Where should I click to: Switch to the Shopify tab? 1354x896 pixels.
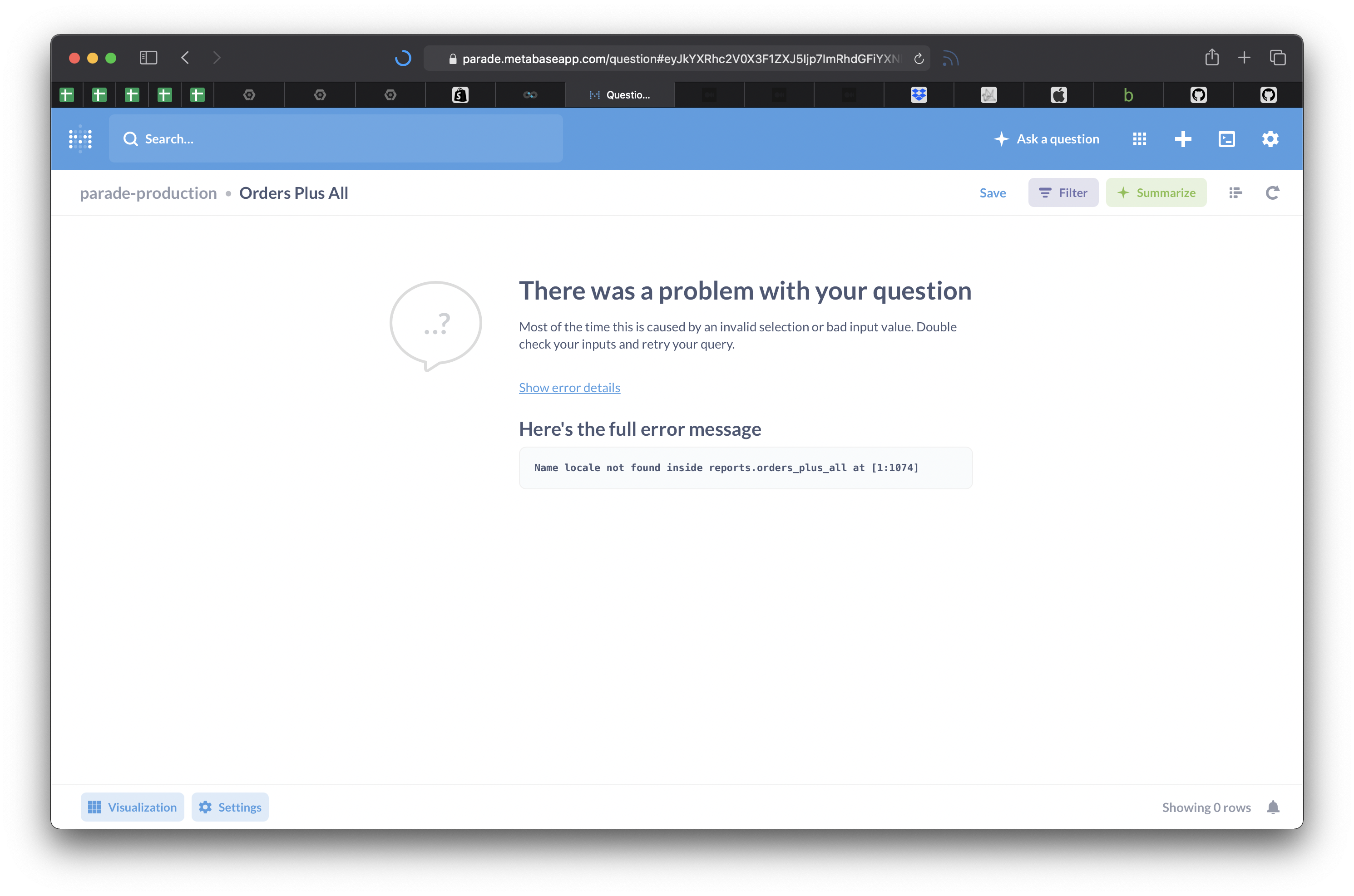460,95
